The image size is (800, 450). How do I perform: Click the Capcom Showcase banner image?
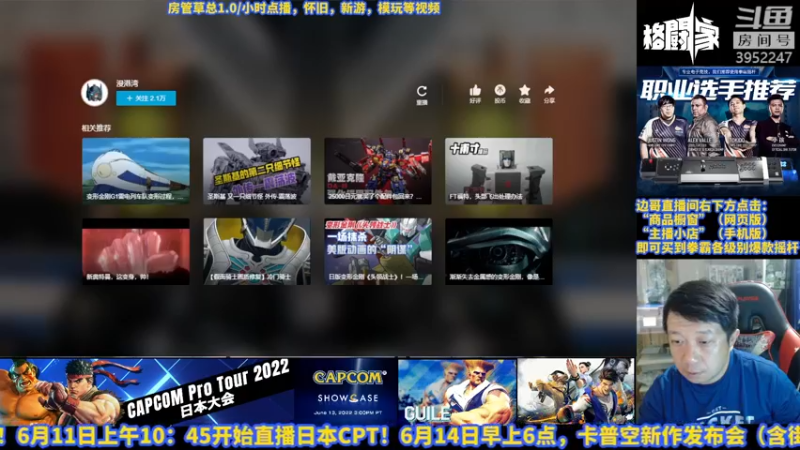pyautogui.click(x=346, y=391)
